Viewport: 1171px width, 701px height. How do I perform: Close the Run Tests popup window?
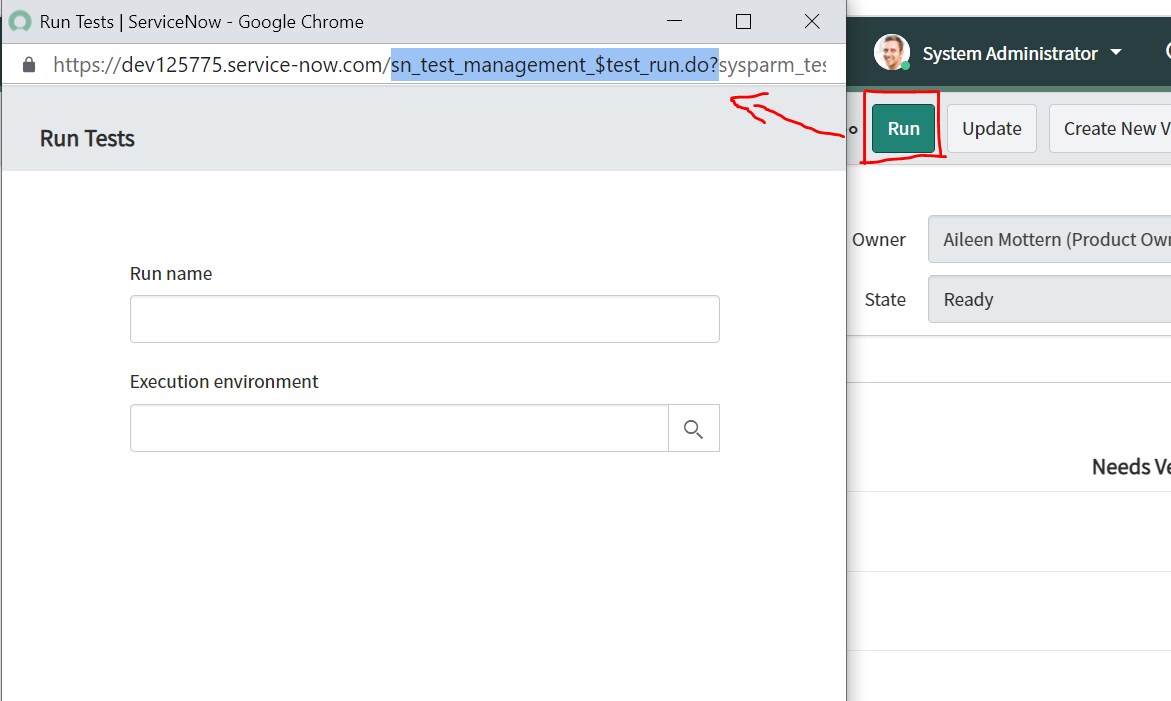tap(810, 21)
